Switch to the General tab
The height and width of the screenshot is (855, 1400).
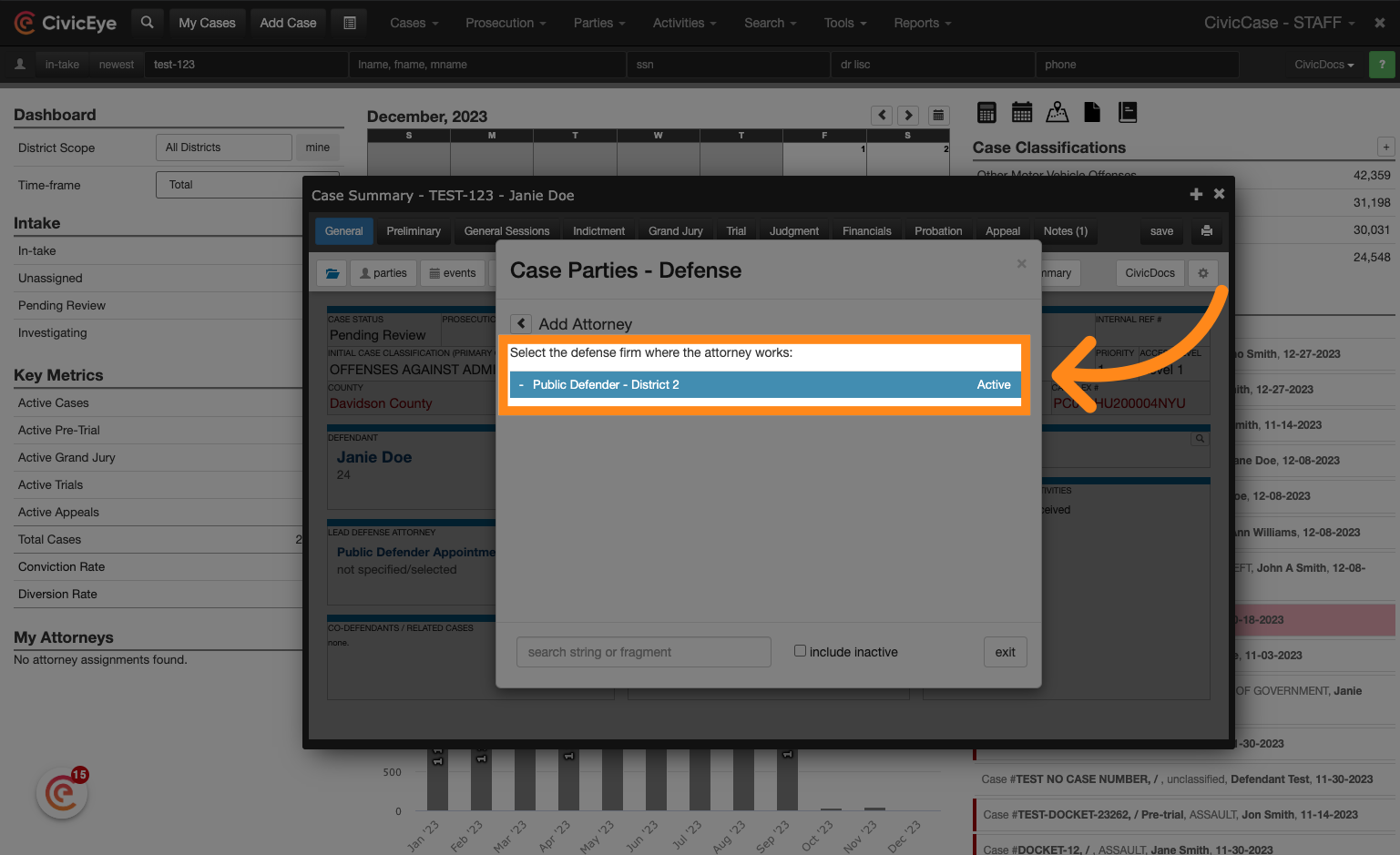[x=344, y=231]
